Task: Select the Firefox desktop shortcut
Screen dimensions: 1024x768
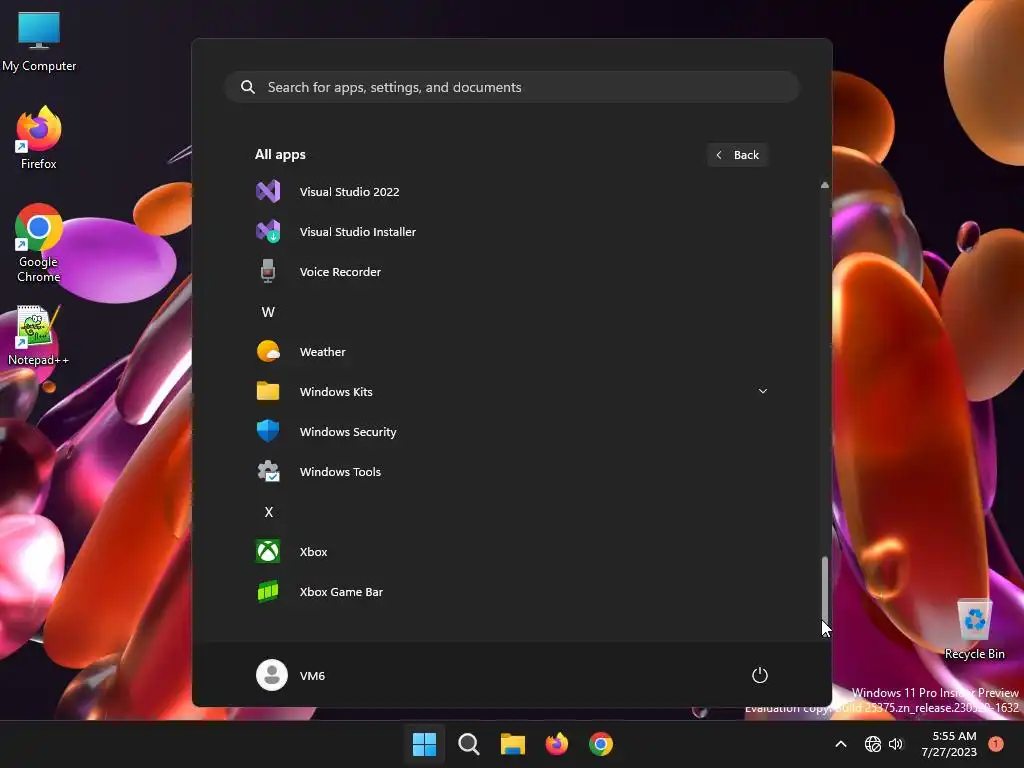Action: pyautogui.click(x=39, y=138)
